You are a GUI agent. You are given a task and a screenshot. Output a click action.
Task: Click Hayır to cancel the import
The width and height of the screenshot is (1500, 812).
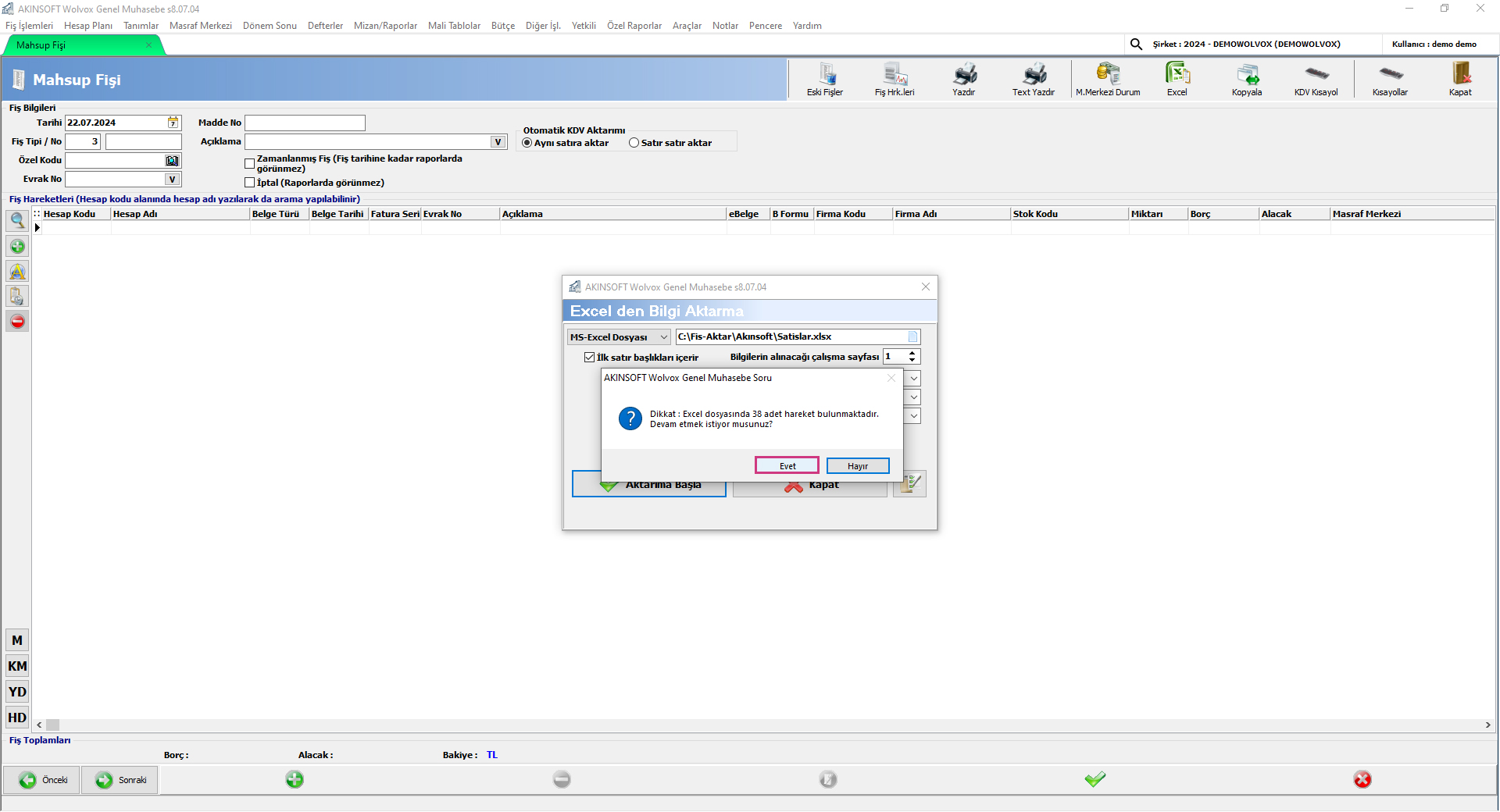tap(858, 466)
